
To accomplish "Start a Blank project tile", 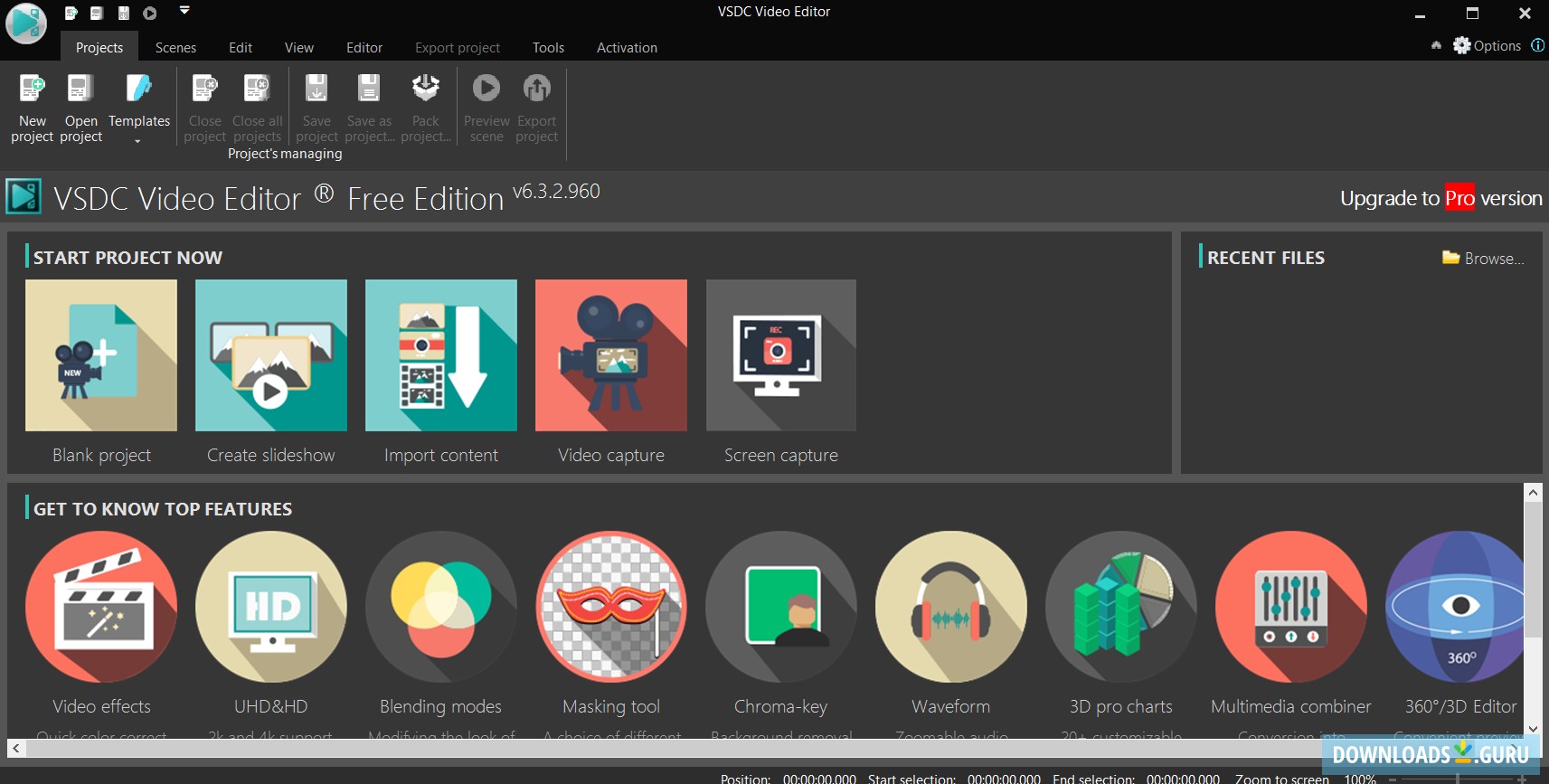I will pos(101,355).
